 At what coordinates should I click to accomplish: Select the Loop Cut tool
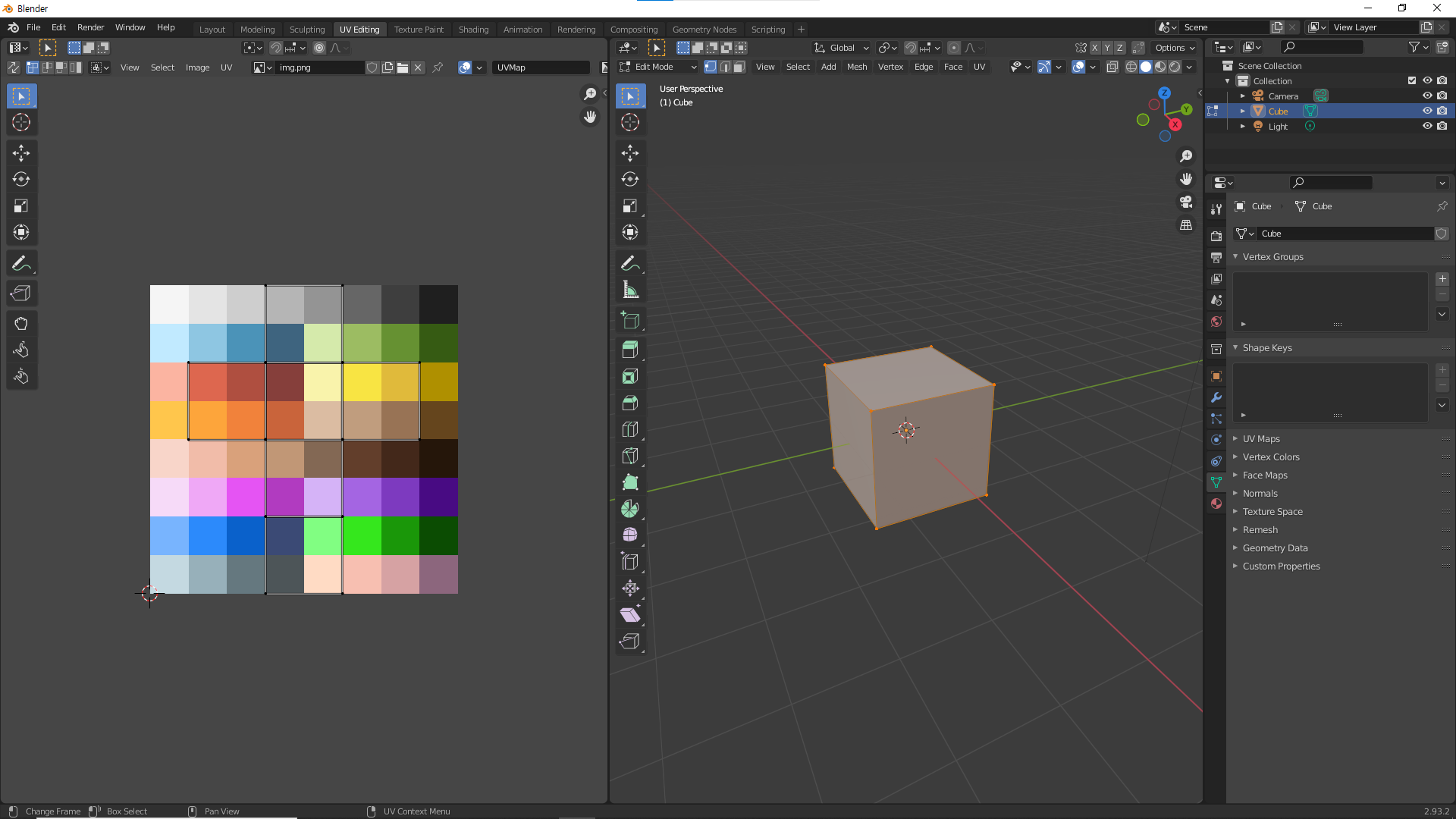[629, 429]
